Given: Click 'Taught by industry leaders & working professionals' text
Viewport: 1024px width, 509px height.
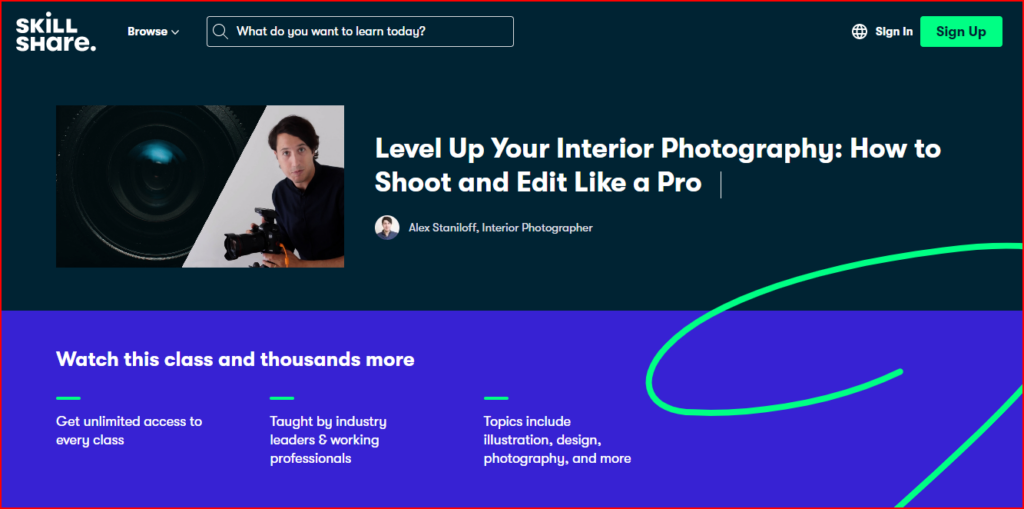Looking at the screenshot, I should tap(328, 440).
